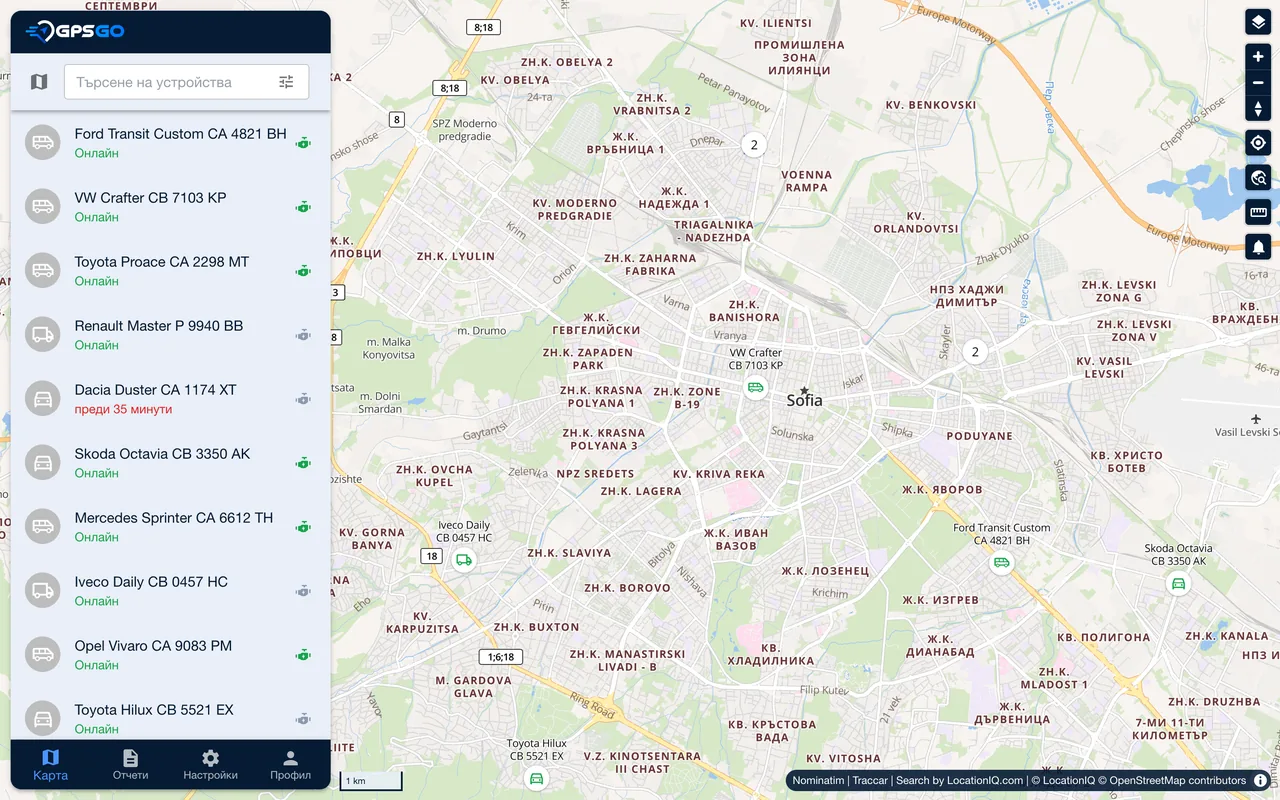The width and height of the screenshot is (1280, 800).
Task: Click Ford Transit Custom map marker
Action: [x=1002, y=563]
